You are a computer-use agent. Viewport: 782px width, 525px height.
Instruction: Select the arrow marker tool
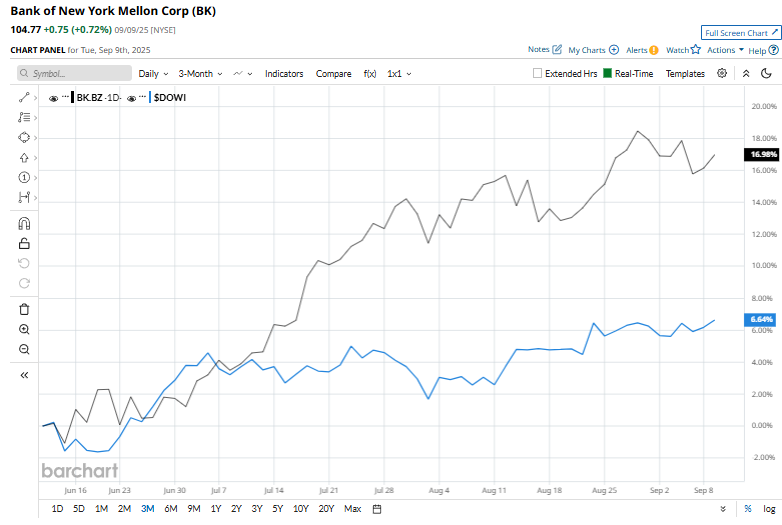pos(24,158)
